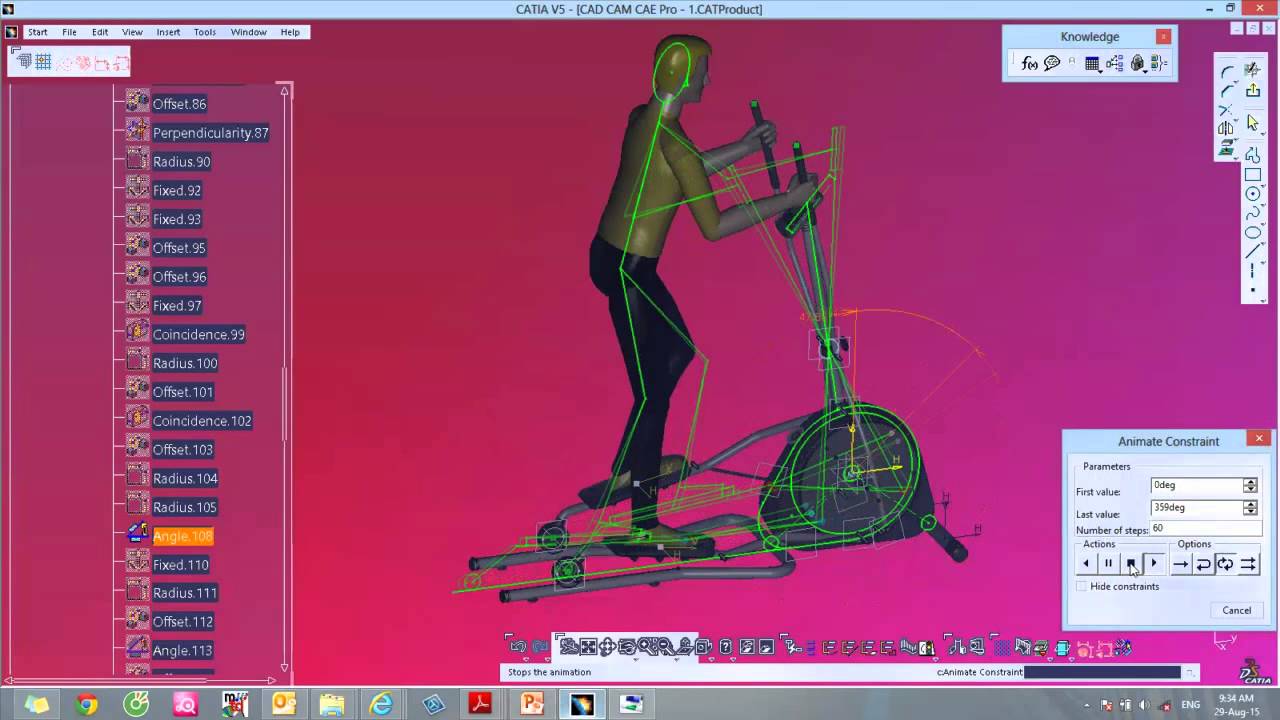
Task: Select the Profile tool in sketch toolbar
Action: (1252, 155)
